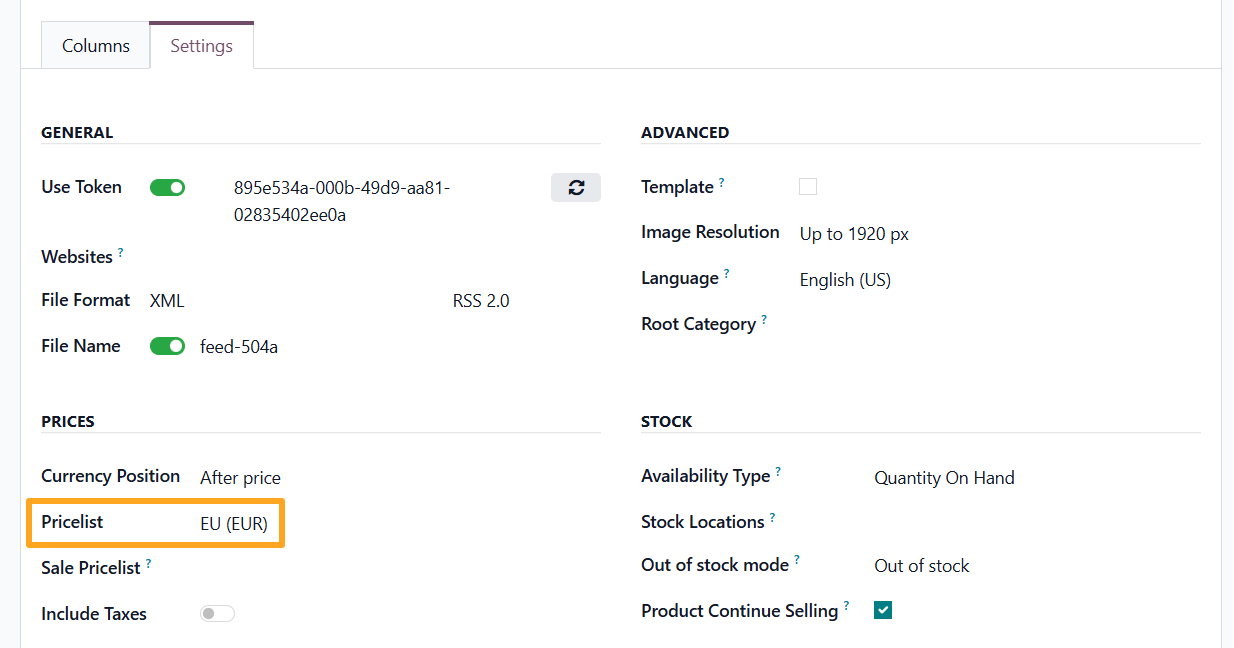Click the regenerate token refresh icon
Viewport: 1234px width, 648px height.
pos(576,188)
